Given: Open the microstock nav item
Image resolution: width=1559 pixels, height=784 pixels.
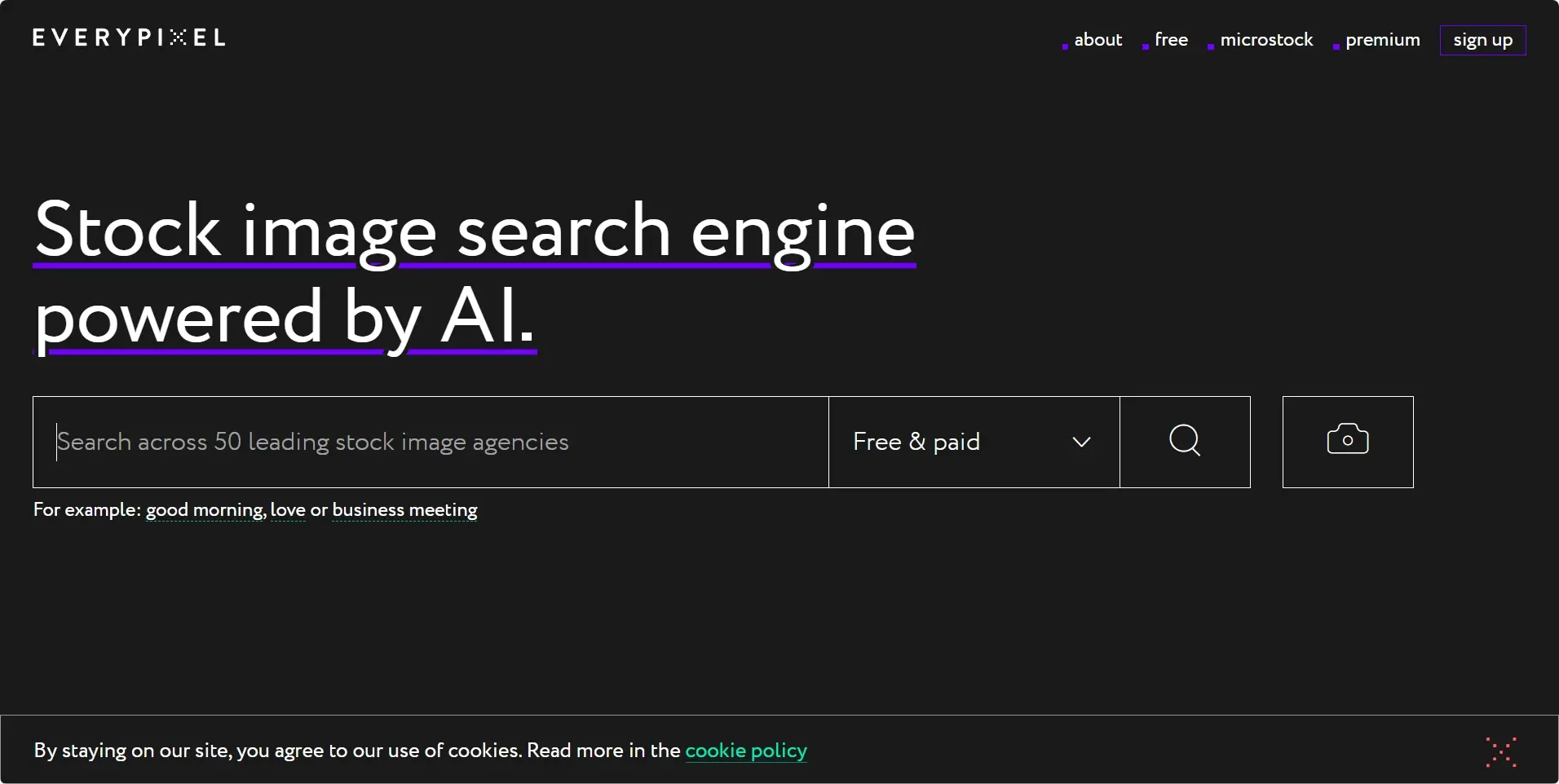Looking at the screenshot, I should [x=1266, y=40].
